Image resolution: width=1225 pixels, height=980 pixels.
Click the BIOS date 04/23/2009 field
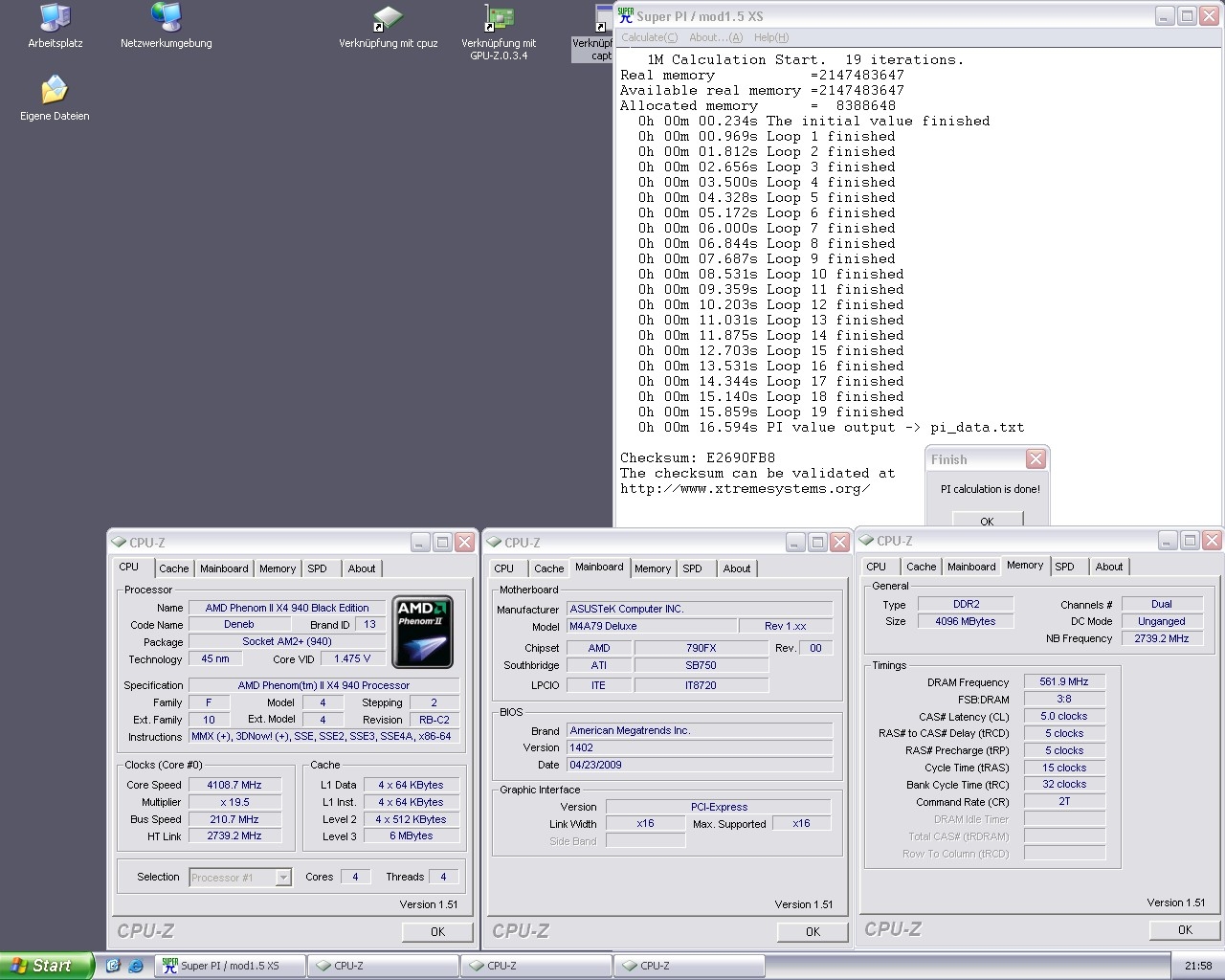tap(700, 765)
